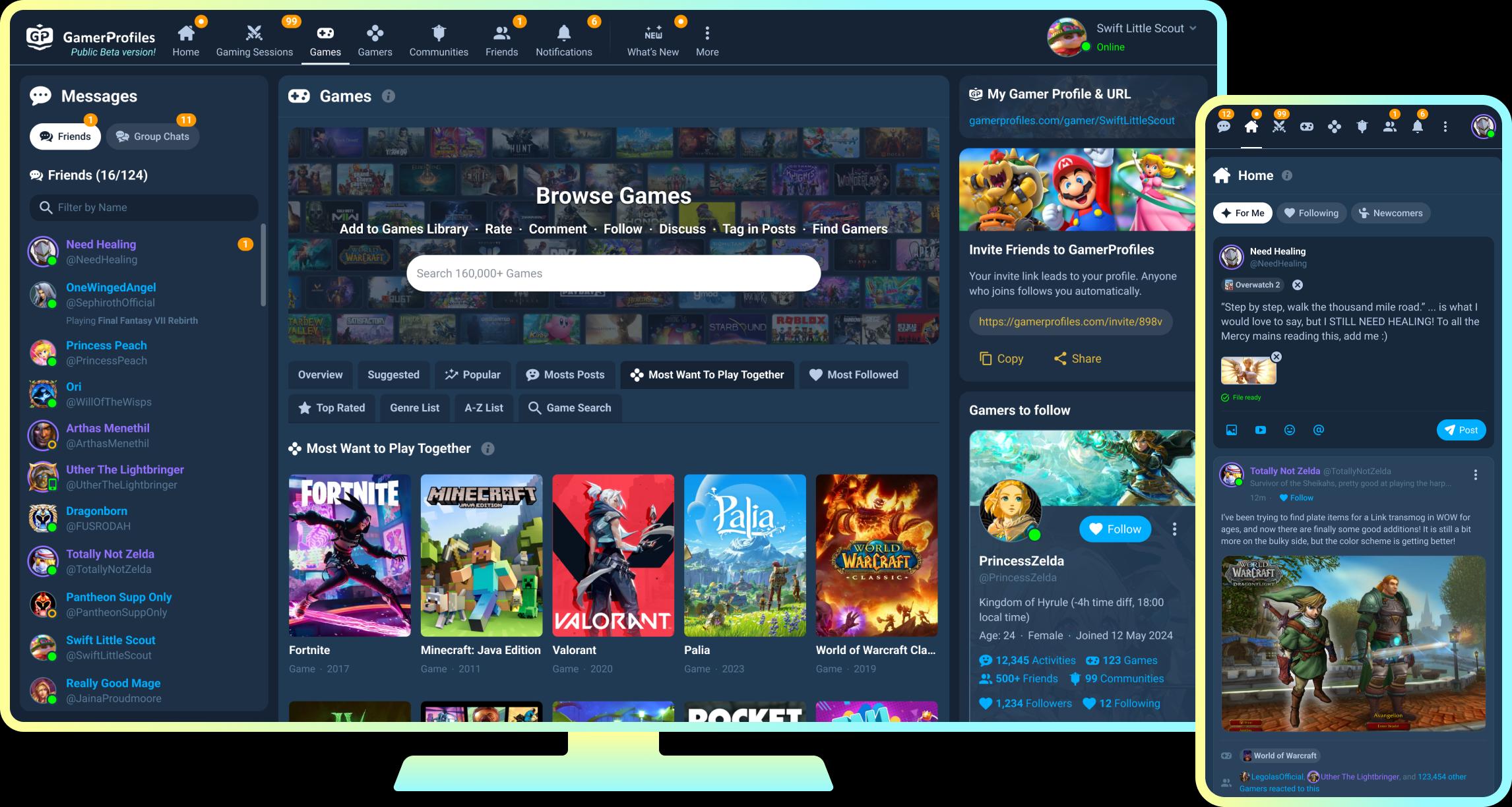Open three-dot more menu in mobile nav
Screen dimensions: 1512x807
[1445, 126]
